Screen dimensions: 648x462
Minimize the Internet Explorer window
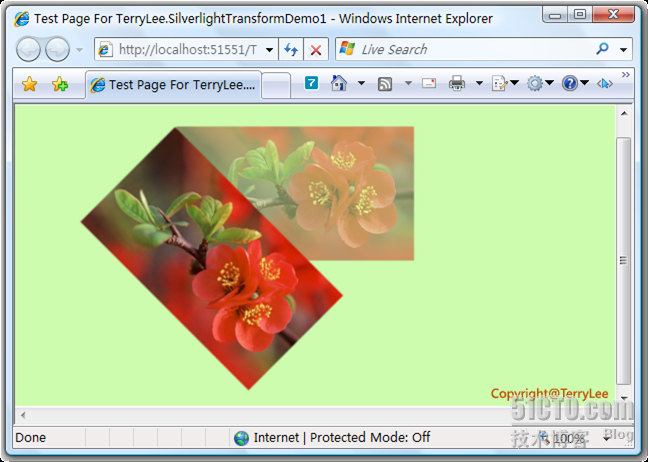(555, 16)
